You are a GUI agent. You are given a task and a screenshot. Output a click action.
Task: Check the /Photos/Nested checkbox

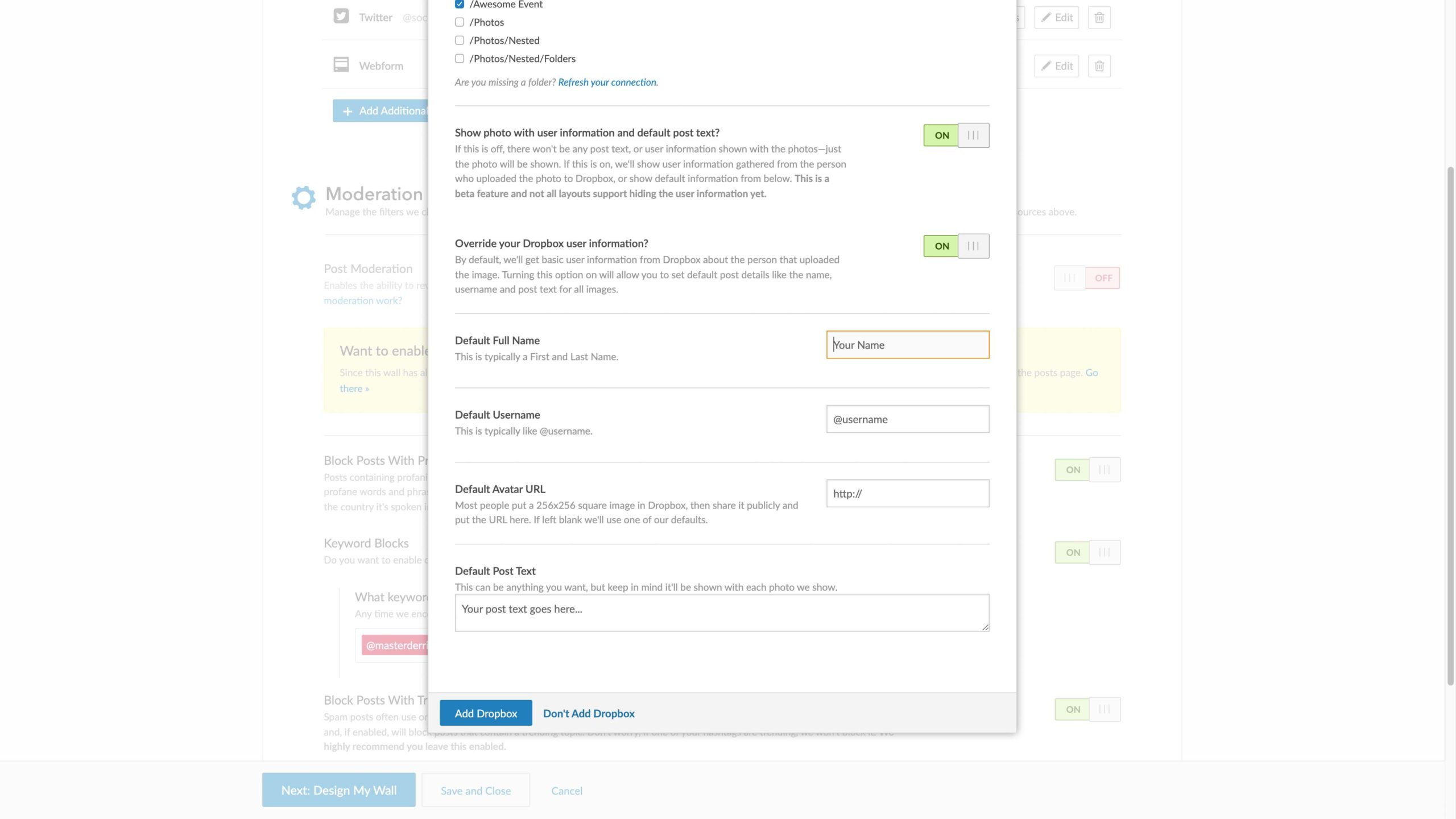pos(459,40)
